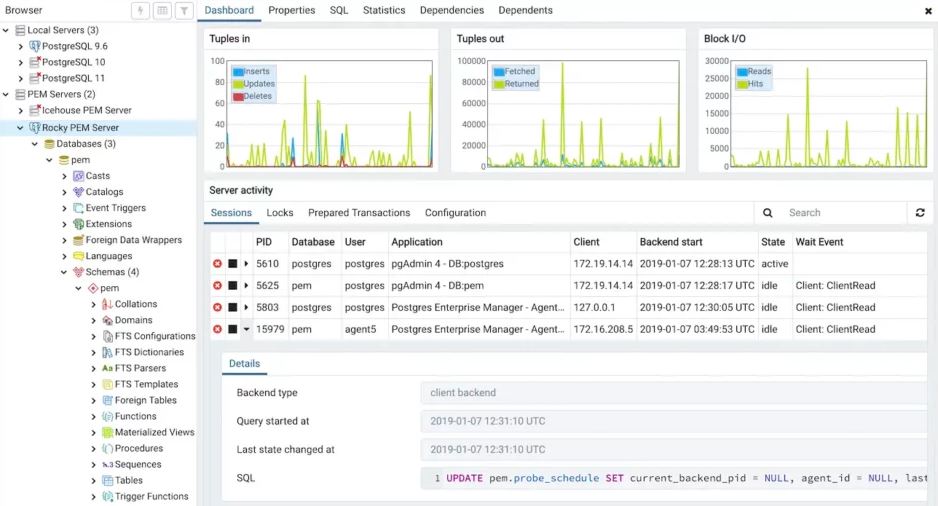The width and height of the screenshot is (938, 506).
Task: Open the Prepared Transactions tab
Action: (359, 213)
